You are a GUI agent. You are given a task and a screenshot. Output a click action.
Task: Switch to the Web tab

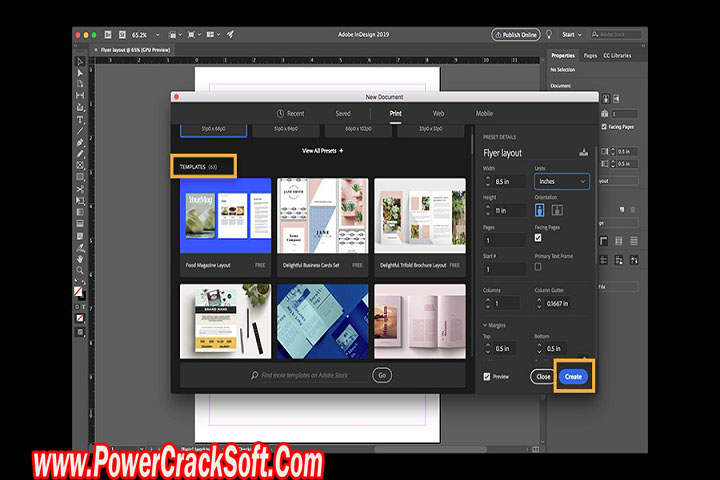438,114
